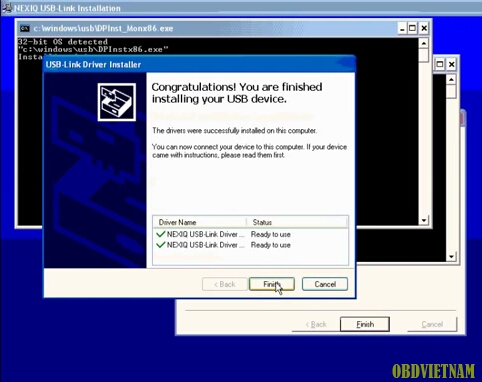This screenshot has width=482, height=382.
Task: Click the command prompt icon in DPInst title bar
Action: (25, 28)
